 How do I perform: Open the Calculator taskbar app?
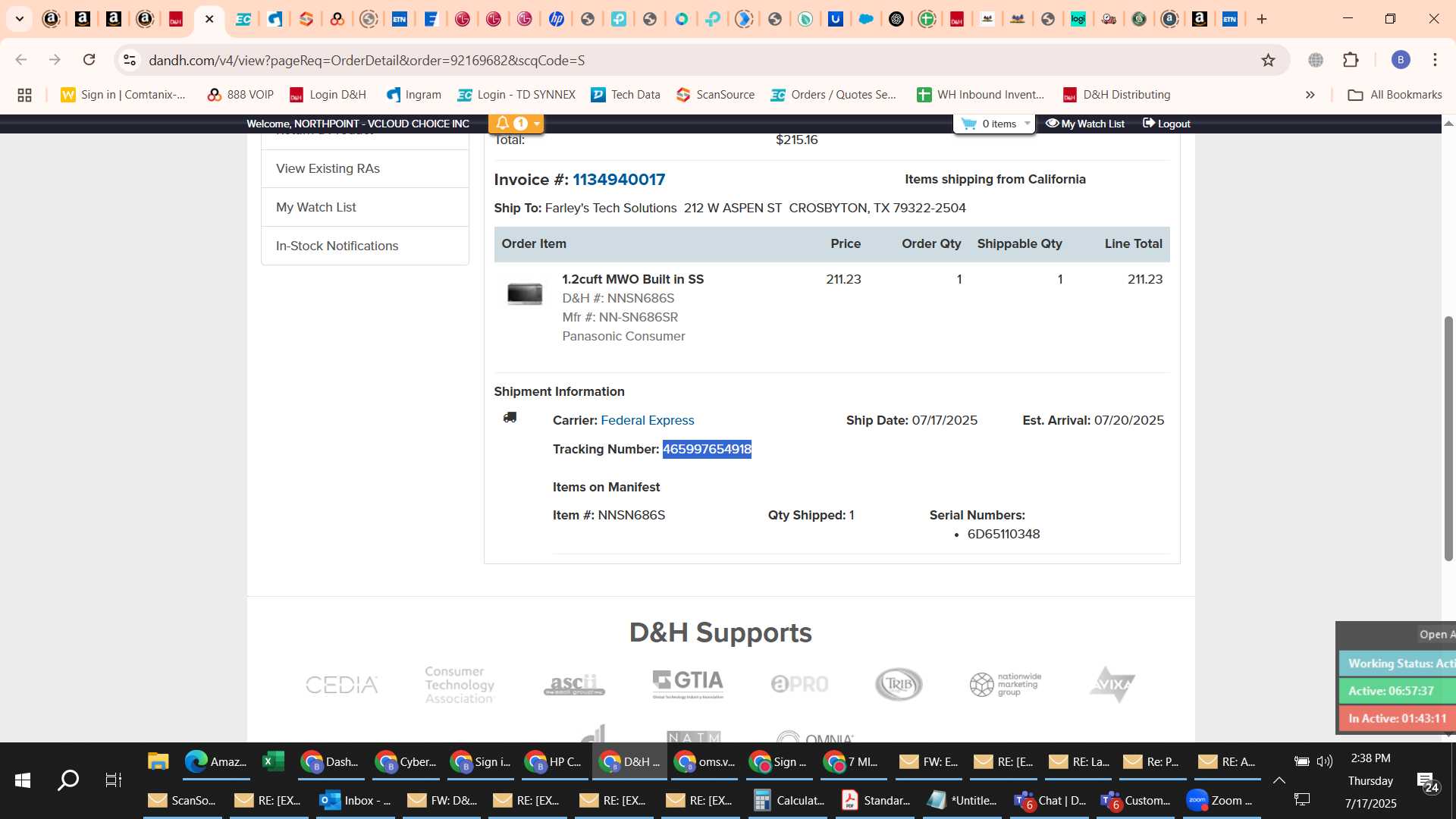point(789,800)
